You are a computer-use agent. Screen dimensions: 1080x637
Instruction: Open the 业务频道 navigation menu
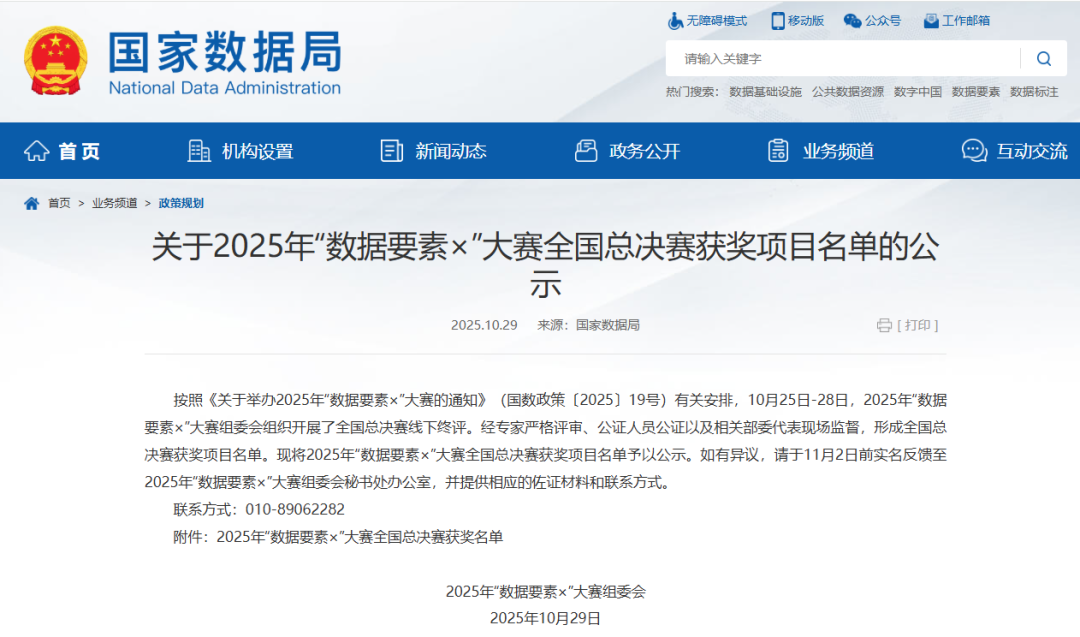tap(821, 151)
